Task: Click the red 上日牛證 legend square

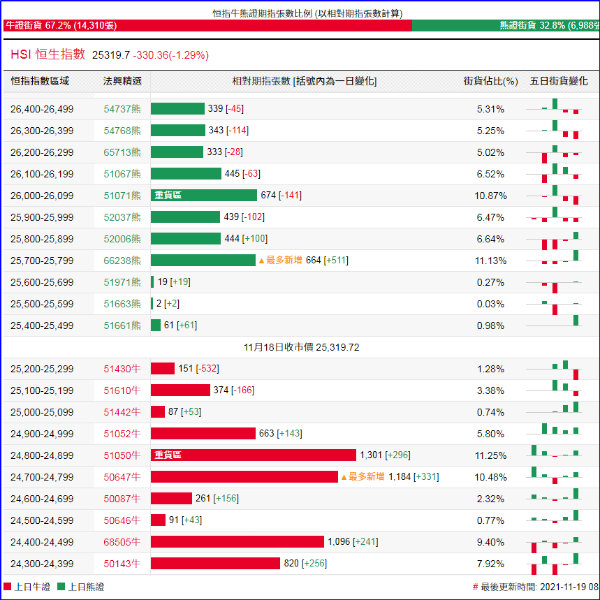Action: click(8, 587)
